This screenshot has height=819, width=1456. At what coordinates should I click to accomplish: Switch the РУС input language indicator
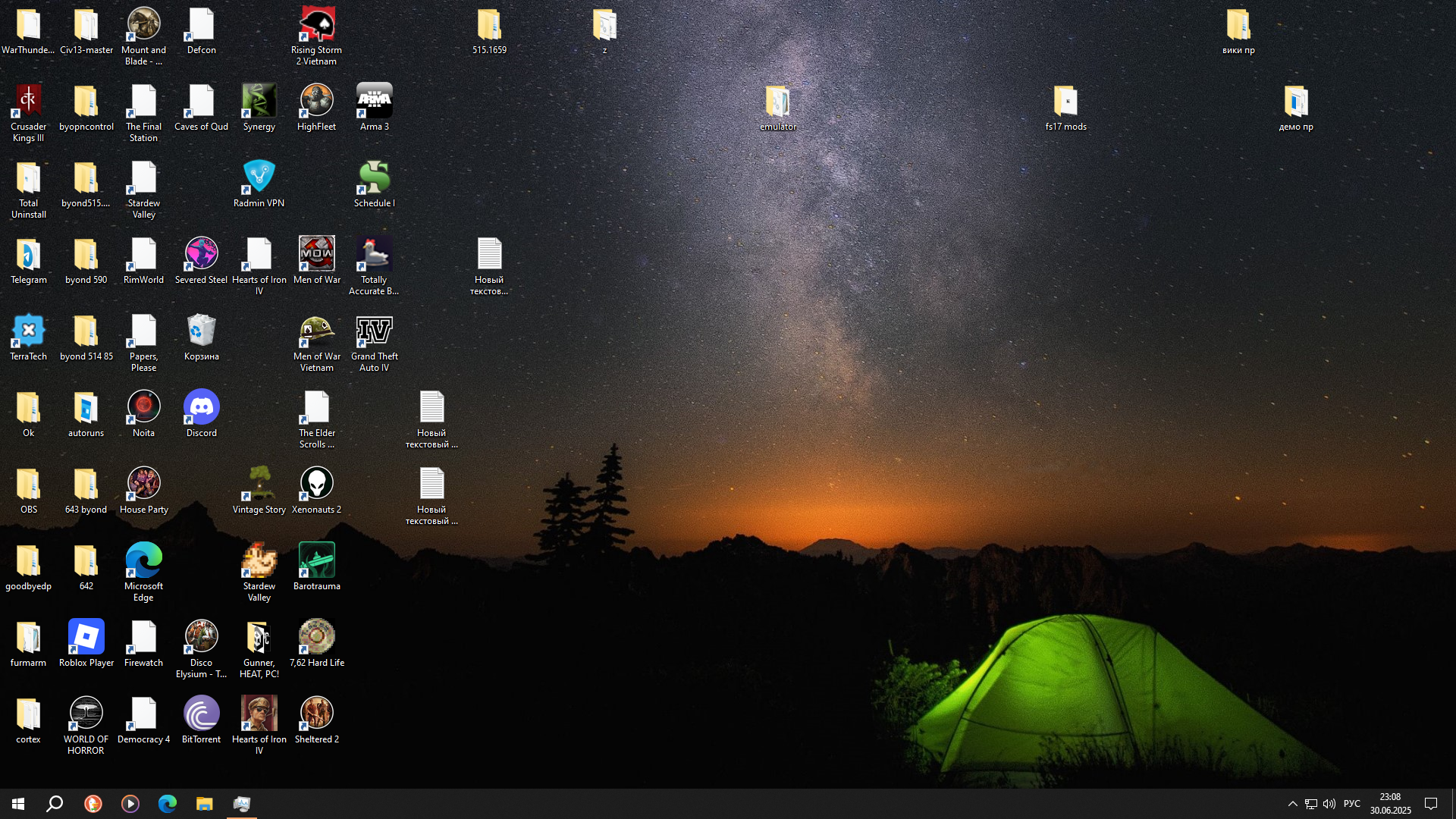pos(1351,804)
